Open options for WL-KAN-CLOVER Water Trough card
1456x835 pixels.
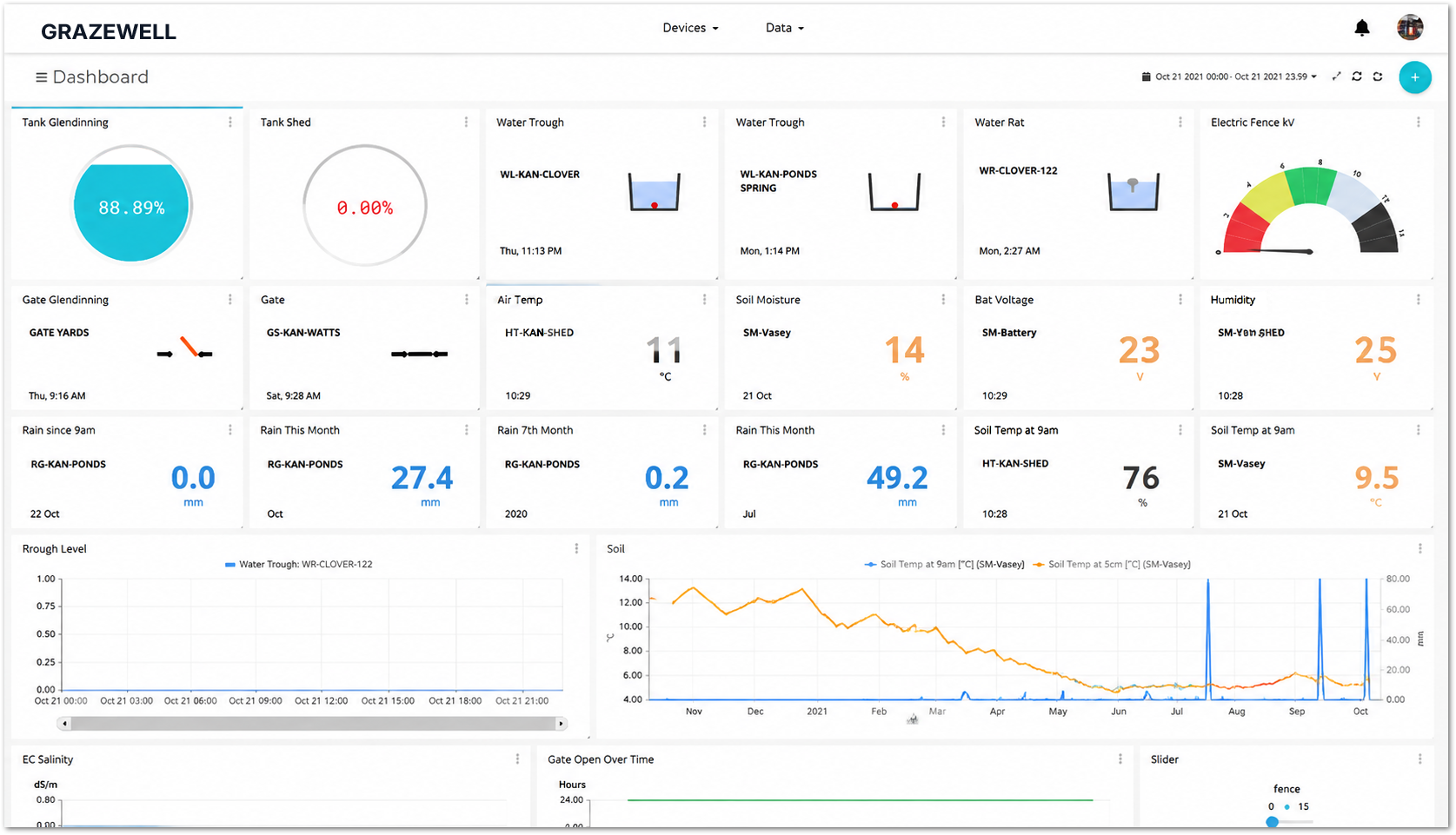(704, 123)
